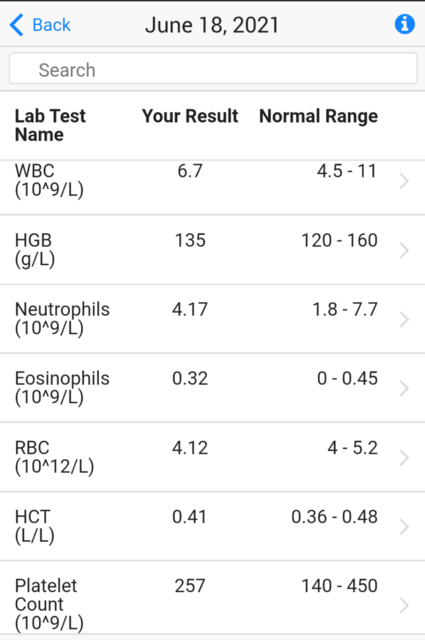Tap the Eosinophils normal range 0 - 0.45
This screenshot has width=425, height=640.
click(x=347, y=378)
